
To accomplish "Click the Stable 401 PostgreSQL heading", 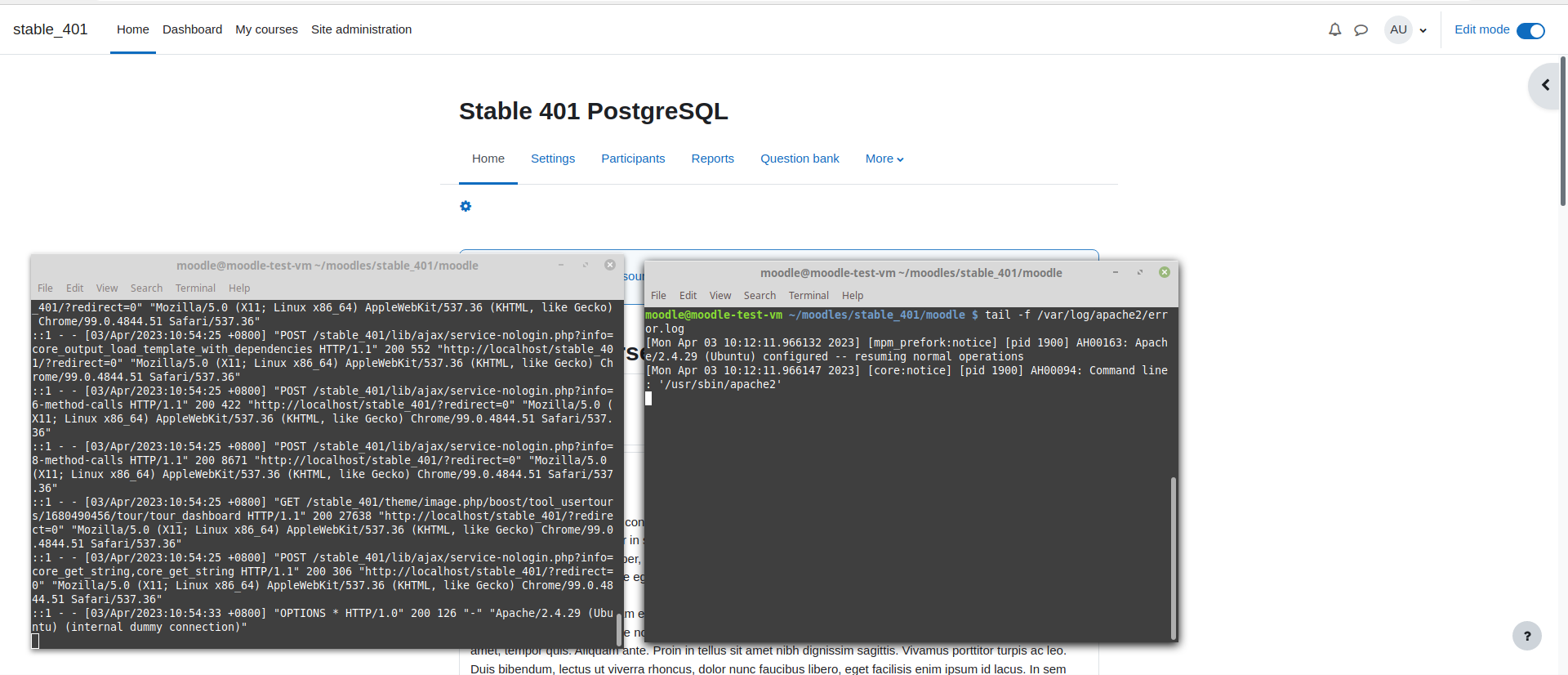I will pos(594,111).
